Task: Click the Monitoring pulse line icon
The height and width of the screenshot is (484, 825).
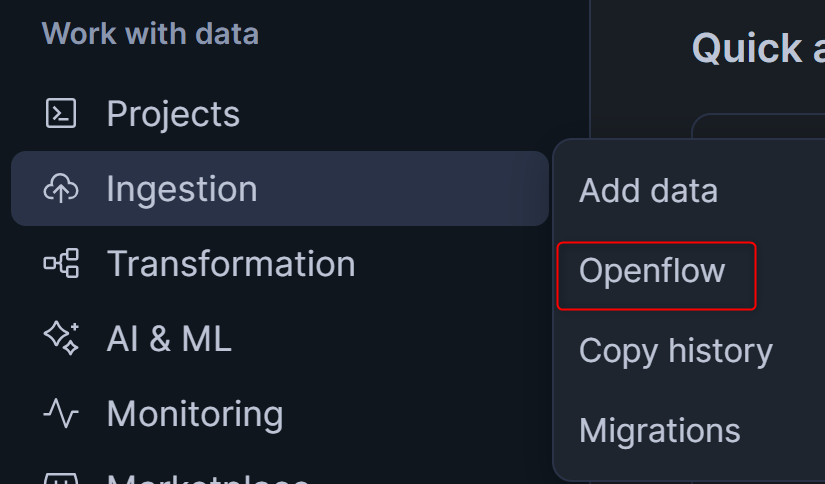Action: click(x=61, y=414)
